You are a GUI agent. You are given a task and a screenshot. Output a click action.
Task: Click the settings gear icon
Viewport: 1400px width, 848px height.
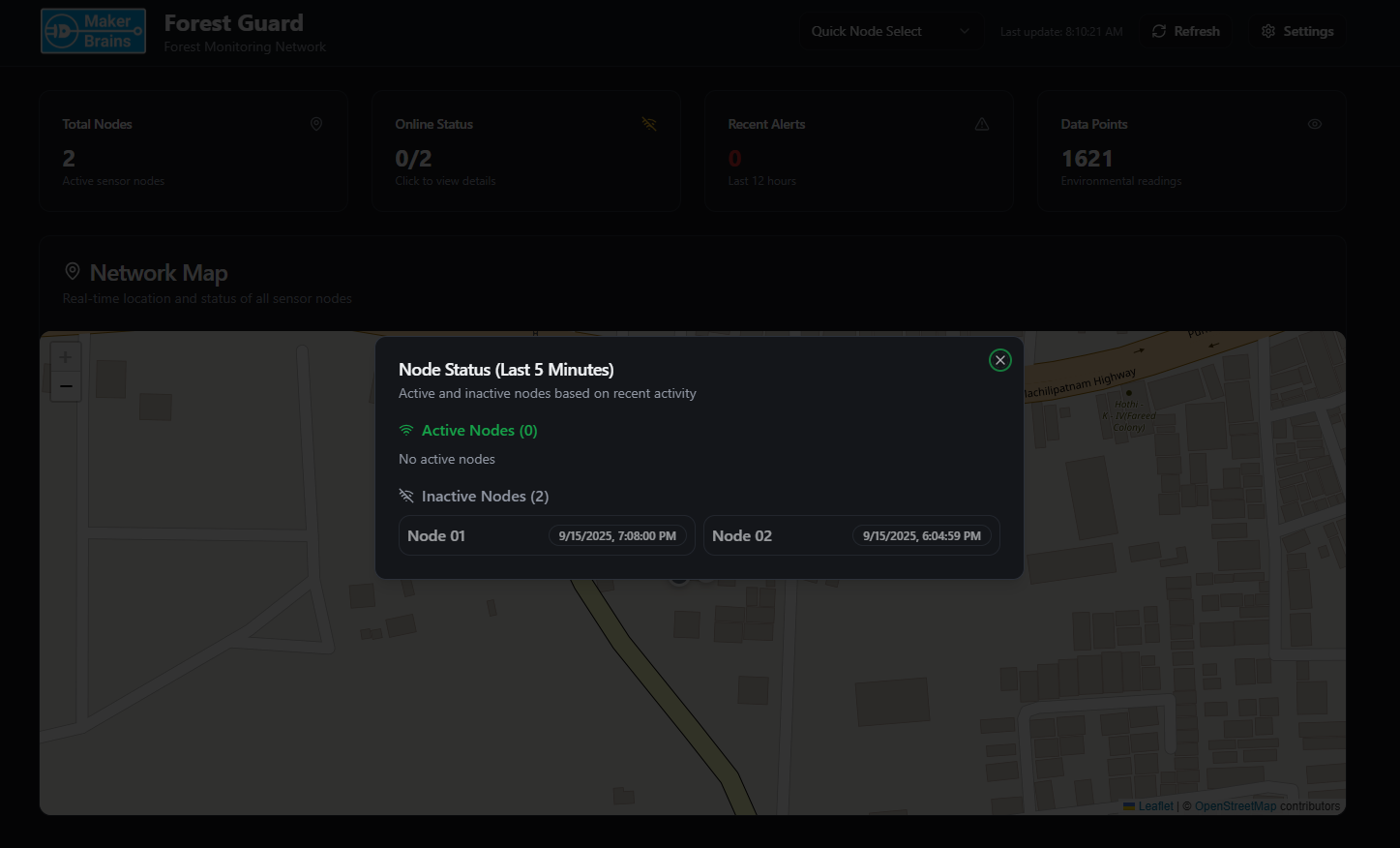1268,31
